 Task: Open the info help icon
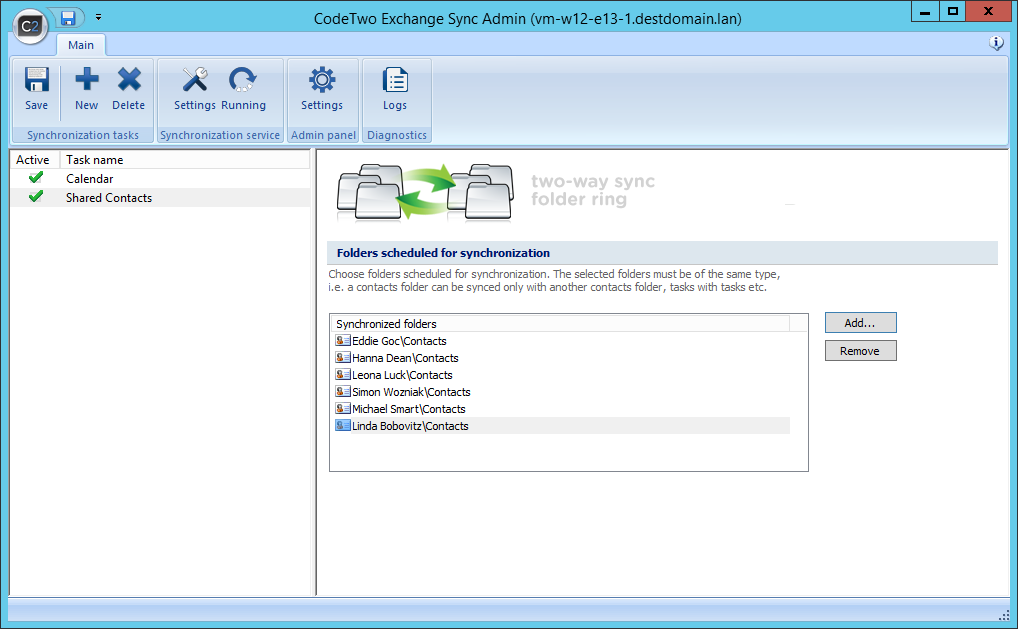(996, 43)
